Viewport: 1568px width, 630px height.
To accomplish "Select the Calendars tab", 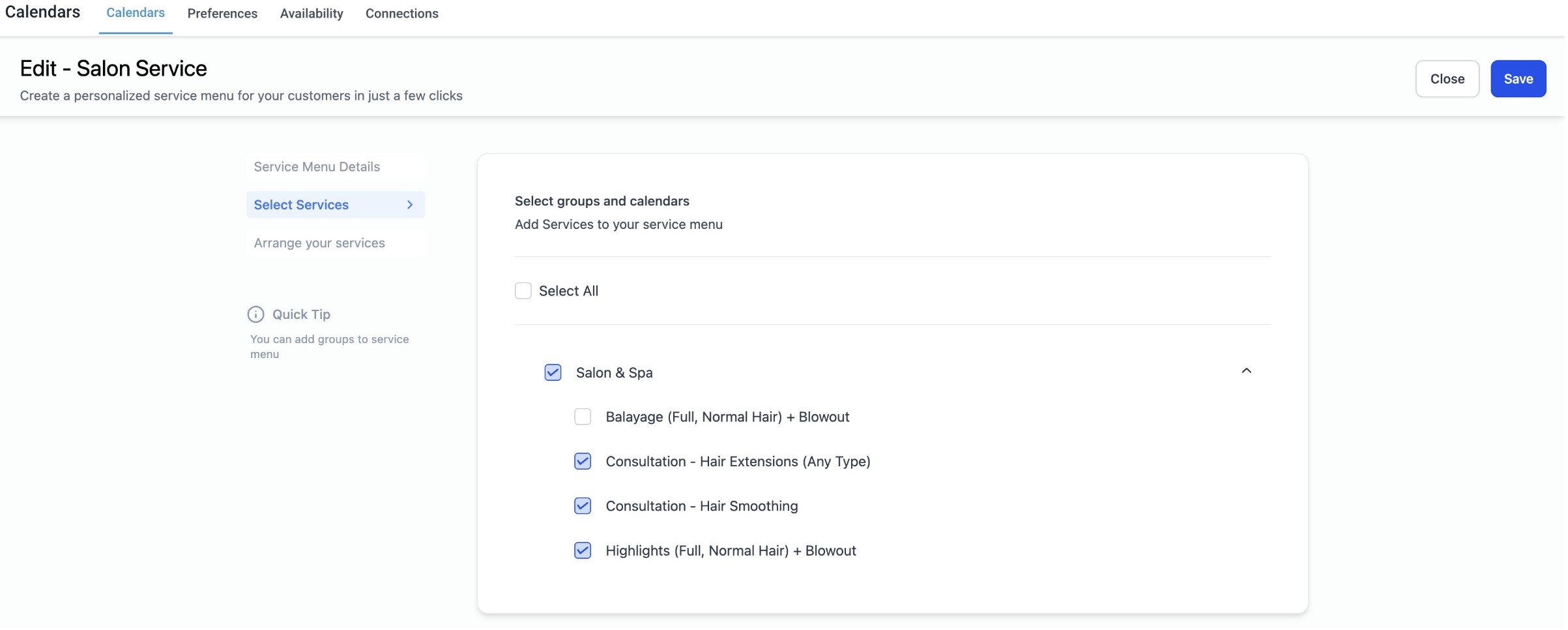I will (136, 13).
